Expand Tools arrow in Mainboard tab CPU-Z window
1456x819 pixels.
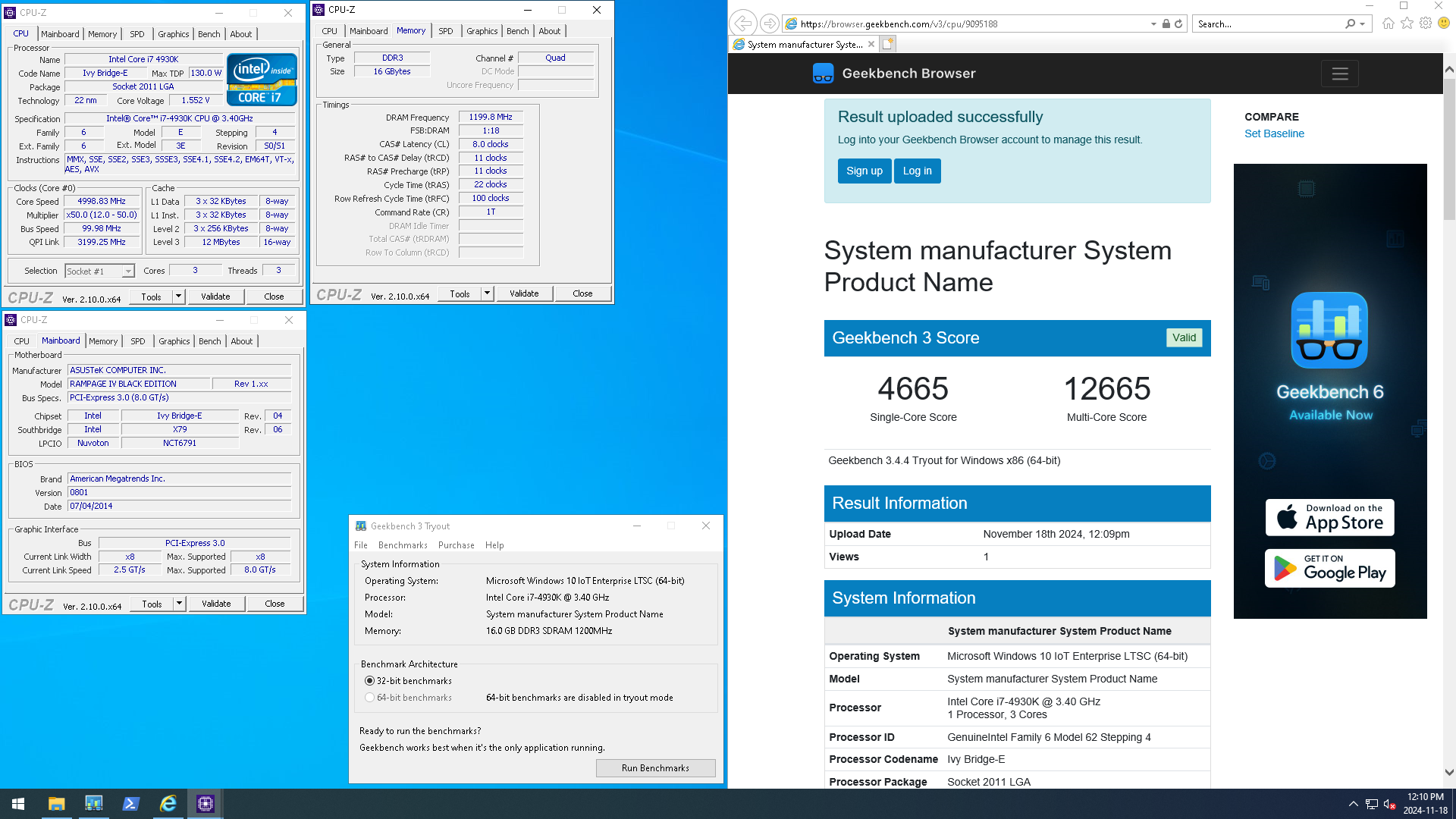tap(180, 604)
